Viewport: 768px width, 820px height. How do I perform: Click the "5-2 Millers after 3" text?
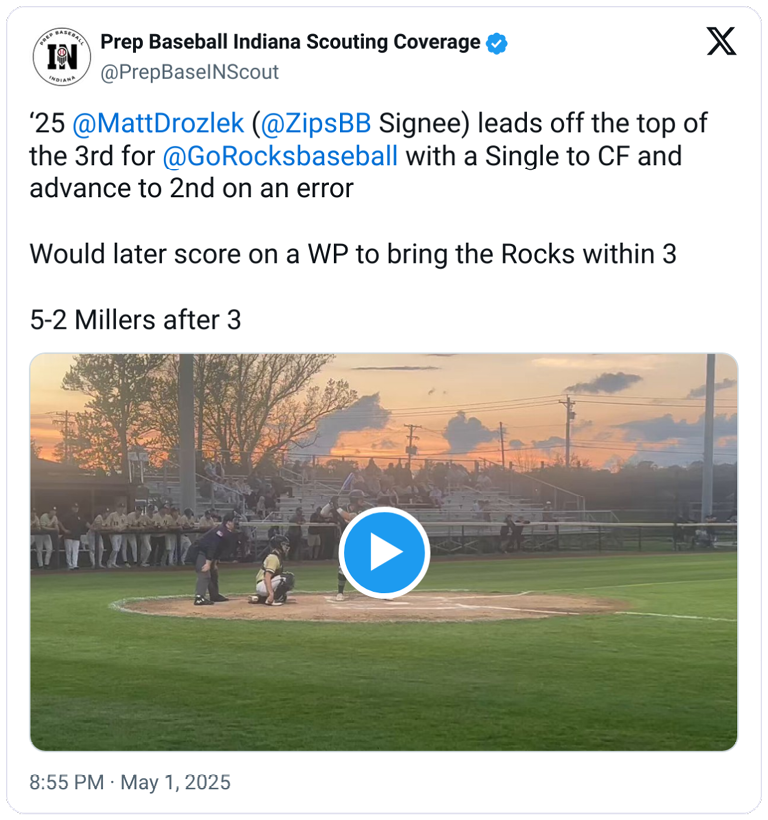pos(136,320)
